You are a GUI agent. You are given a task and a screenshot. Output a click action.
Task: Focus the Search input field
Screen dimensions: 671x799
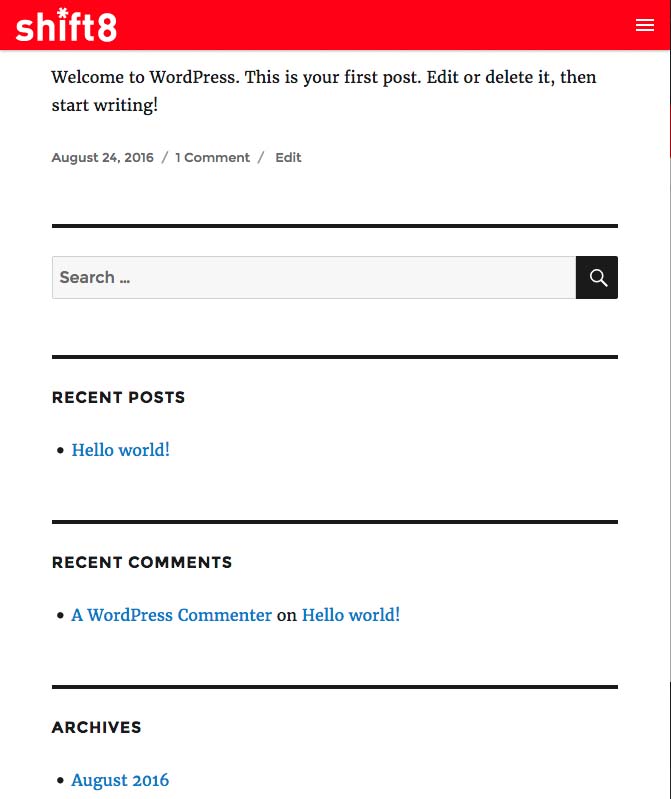[313, 278]
